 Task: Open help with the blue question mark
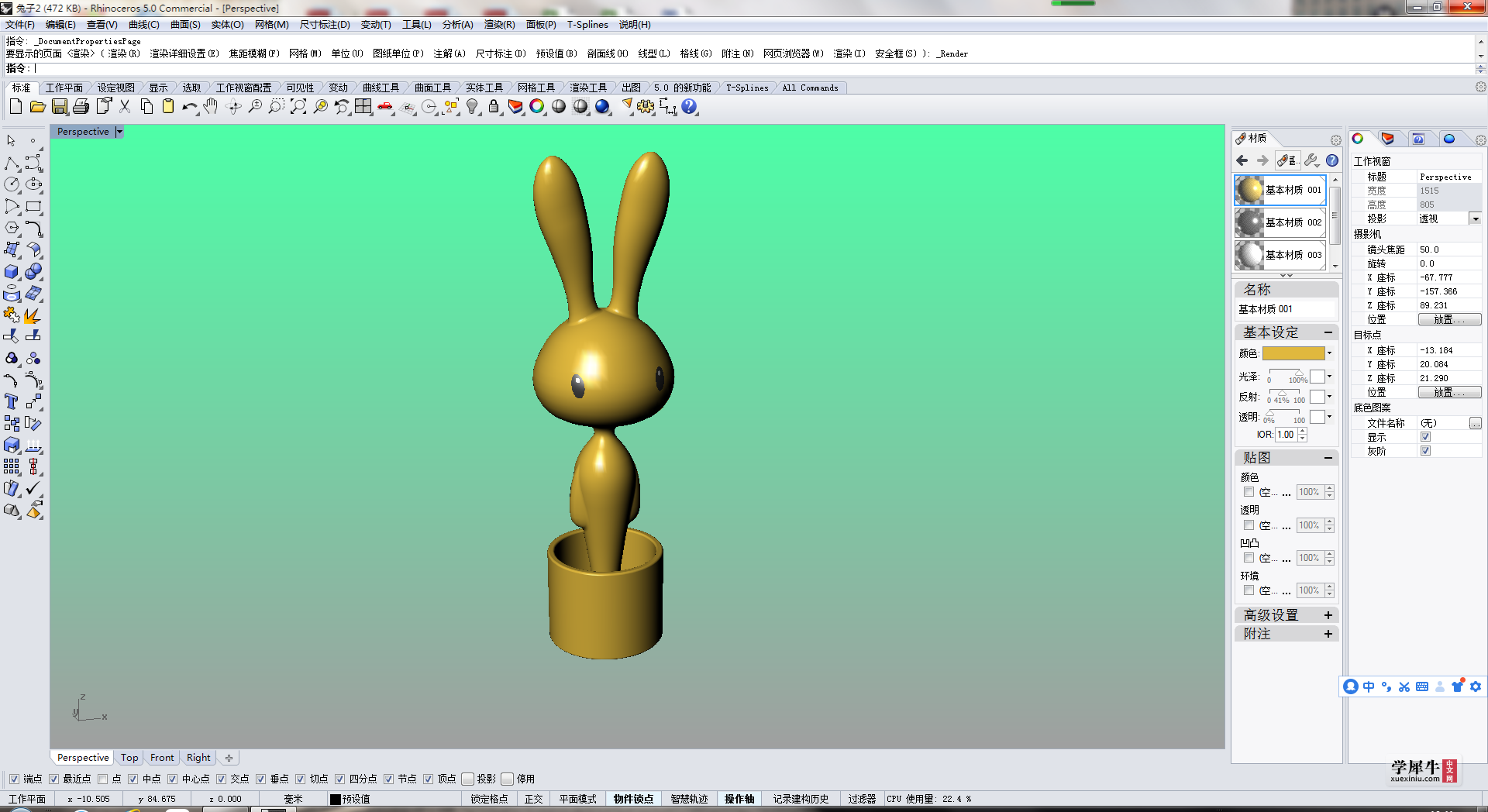point(689,107)
